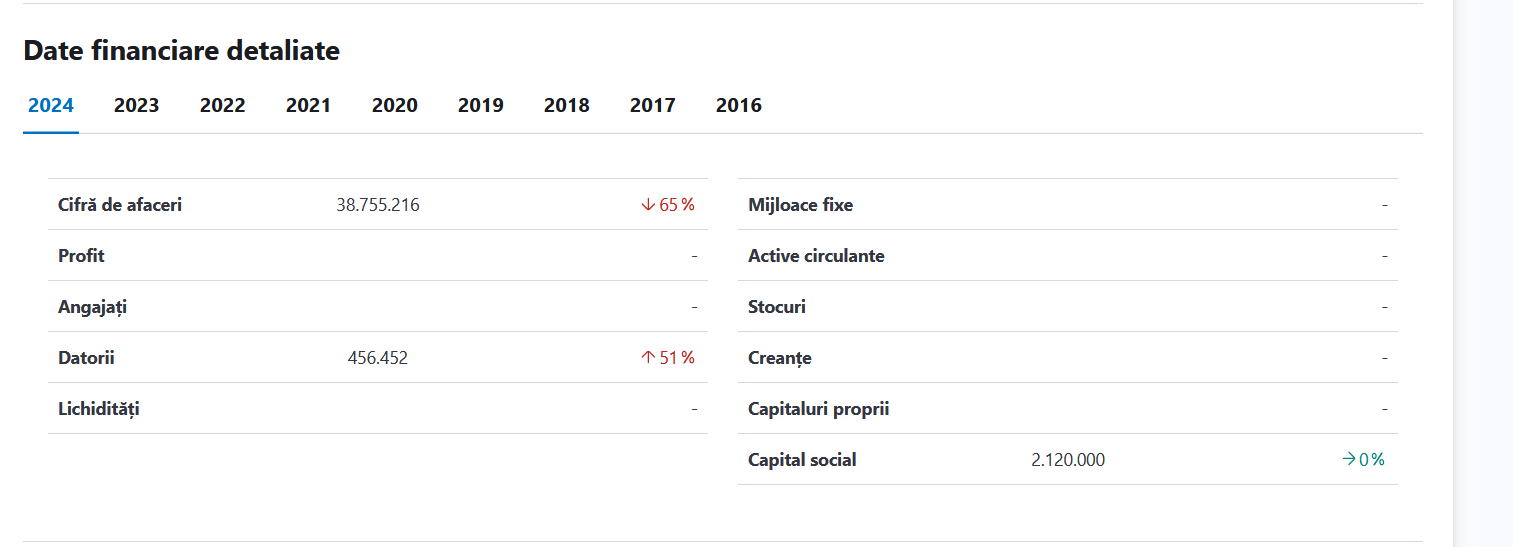Click the red up arrow beside 51 %
The height and width of the screenshot is (547, 1513).
tap(648, 358)
